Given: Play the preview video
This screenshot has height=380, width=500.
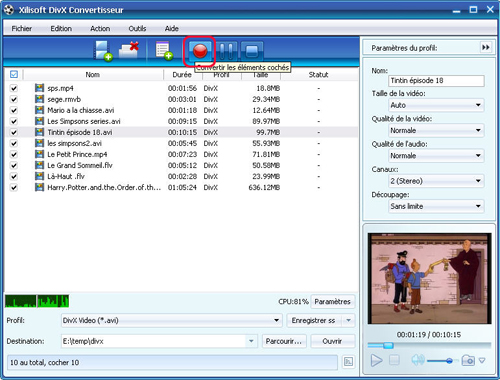Looking at the screenshot, I should (376, 360).
